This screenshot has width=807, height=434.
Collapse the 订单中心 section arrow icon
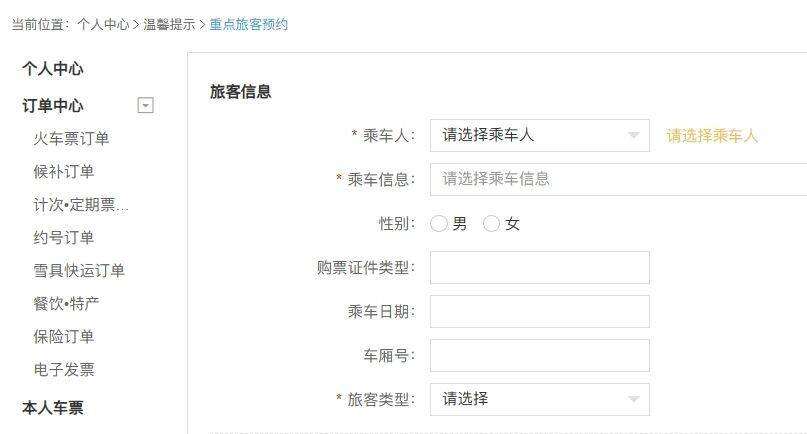(x=145, y=105)
